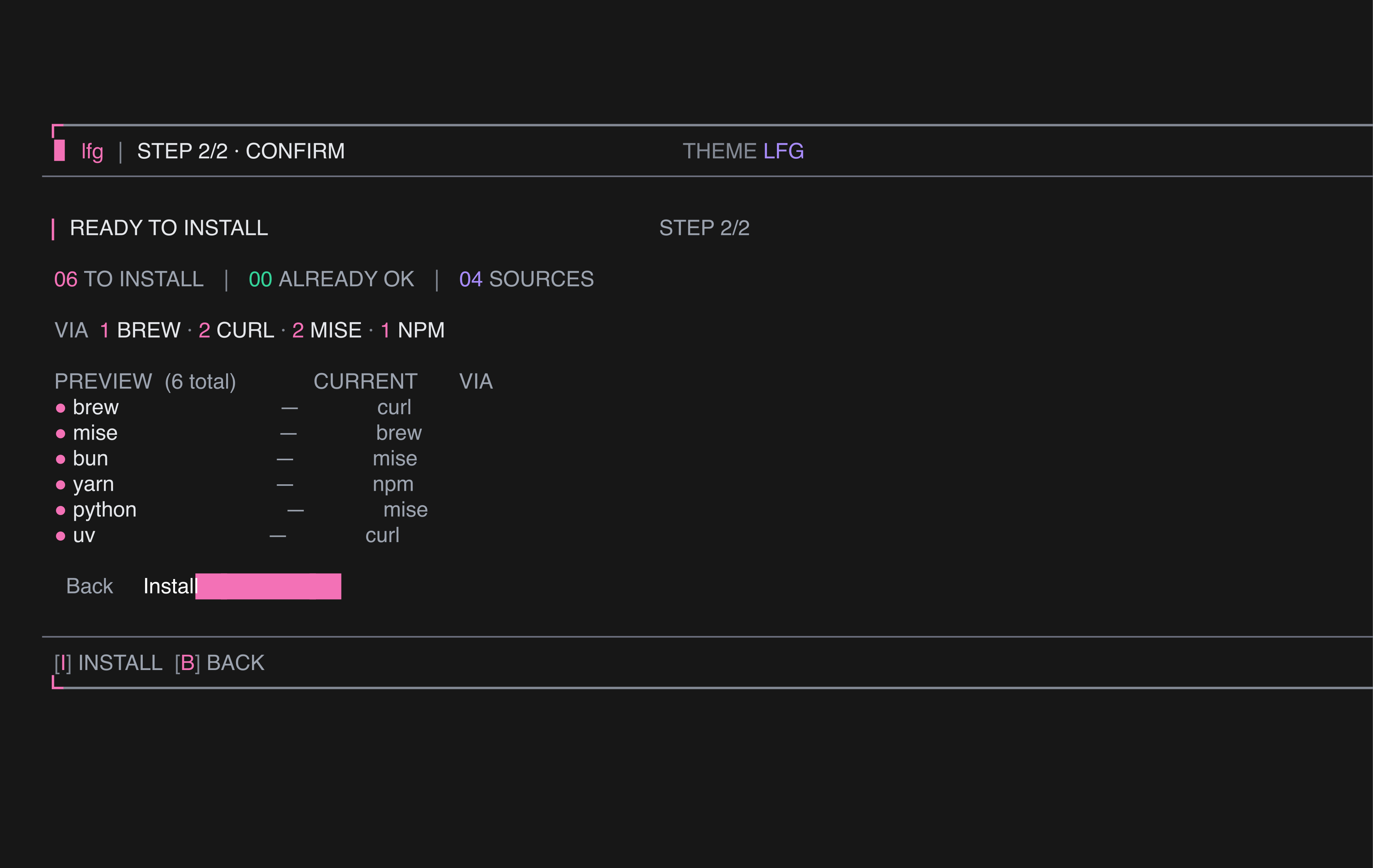
Task: Click 1 BREW in the VIA summary
Action: click(140, 330)
